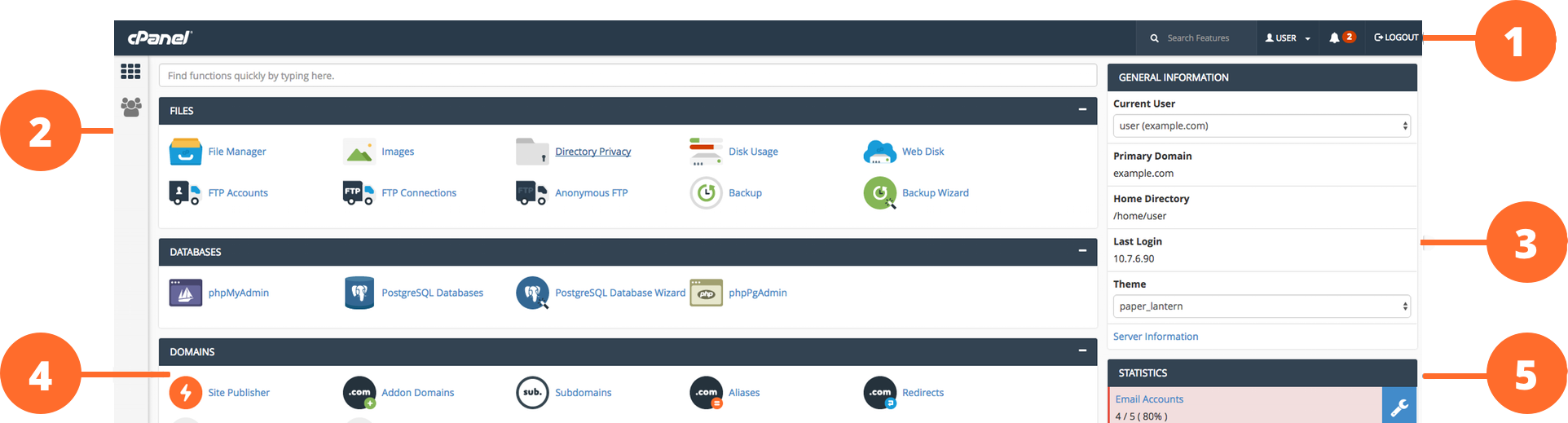This screenshot has height=423, width=1568.
Task: Click the Email Accounts wrench icon
Action: (x=1399, y=406)
